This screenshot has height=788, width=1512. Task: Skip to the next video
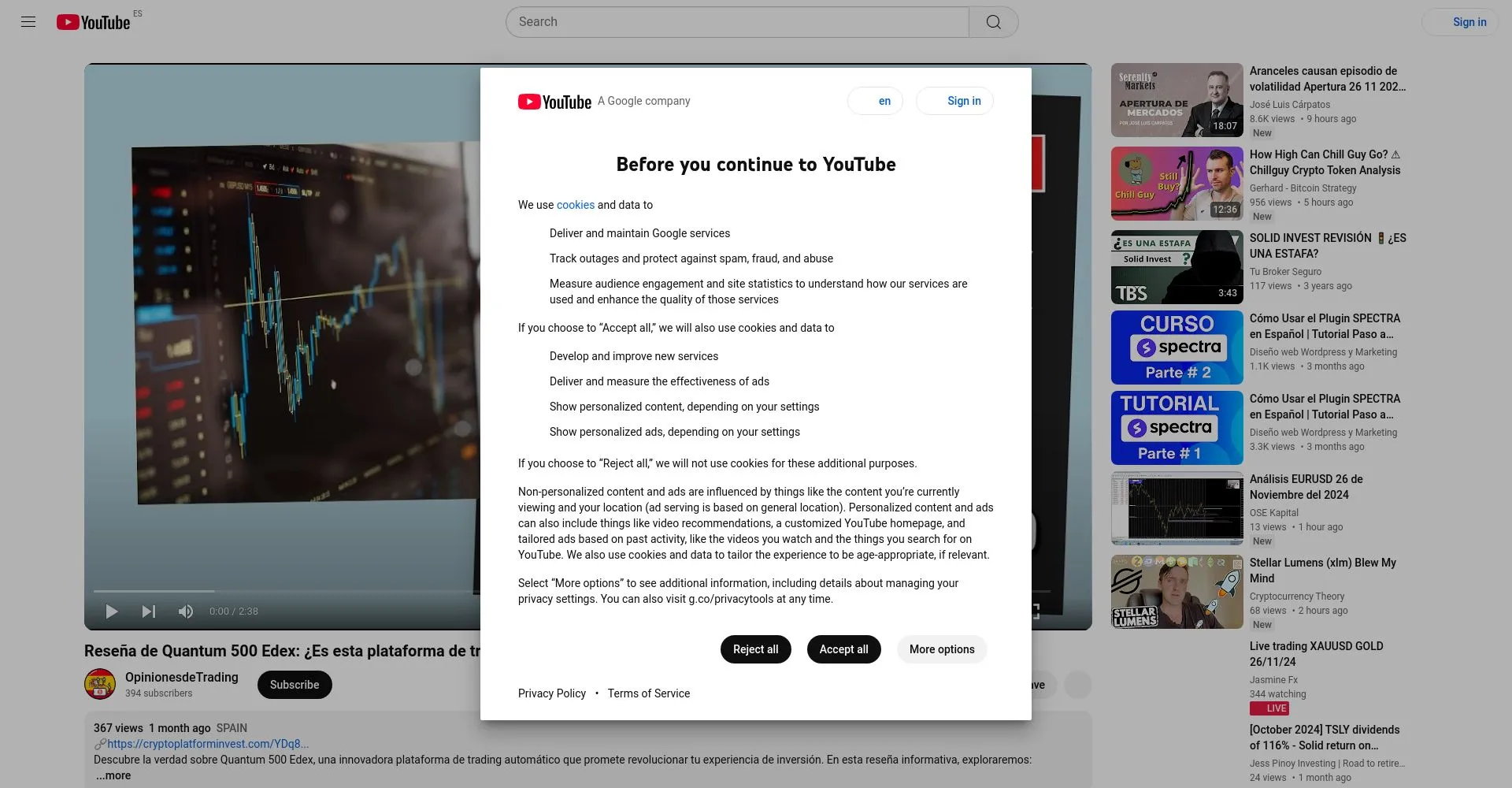tap(148, 611)
